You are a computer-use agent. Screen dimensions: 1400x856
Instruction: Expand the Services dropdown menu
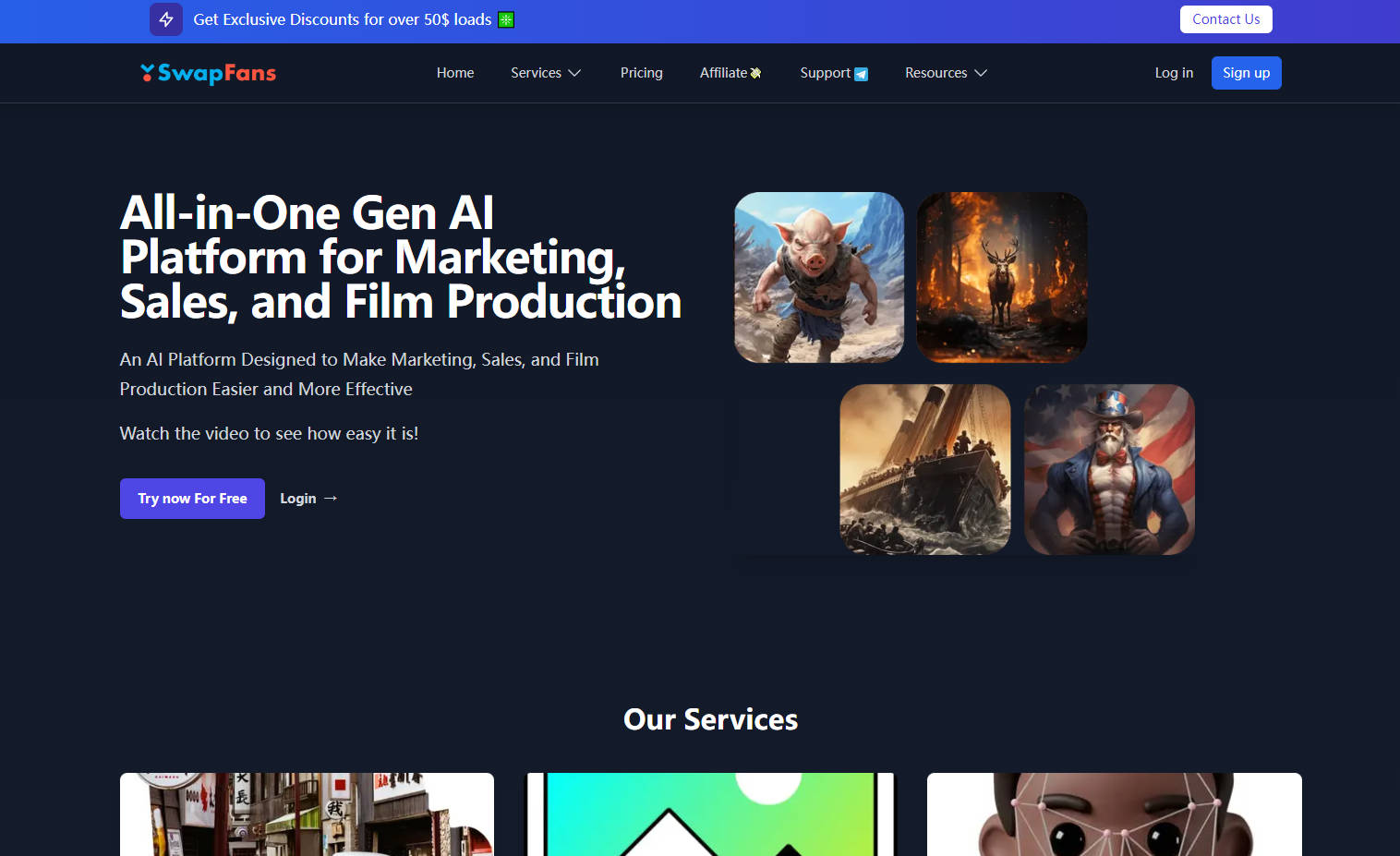point(545,73)
